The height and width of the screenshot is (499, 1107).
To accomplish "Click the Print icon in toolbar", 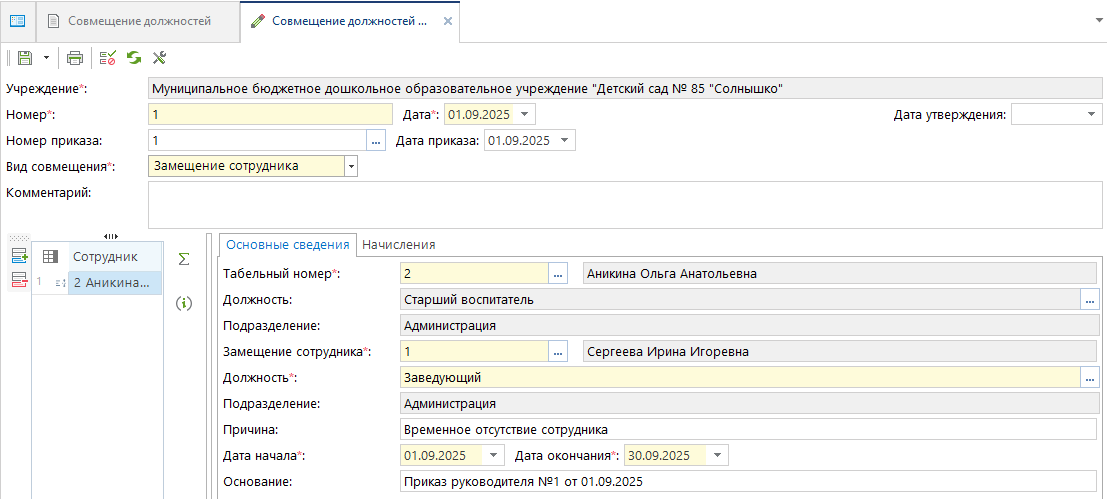I will (75, 58).
